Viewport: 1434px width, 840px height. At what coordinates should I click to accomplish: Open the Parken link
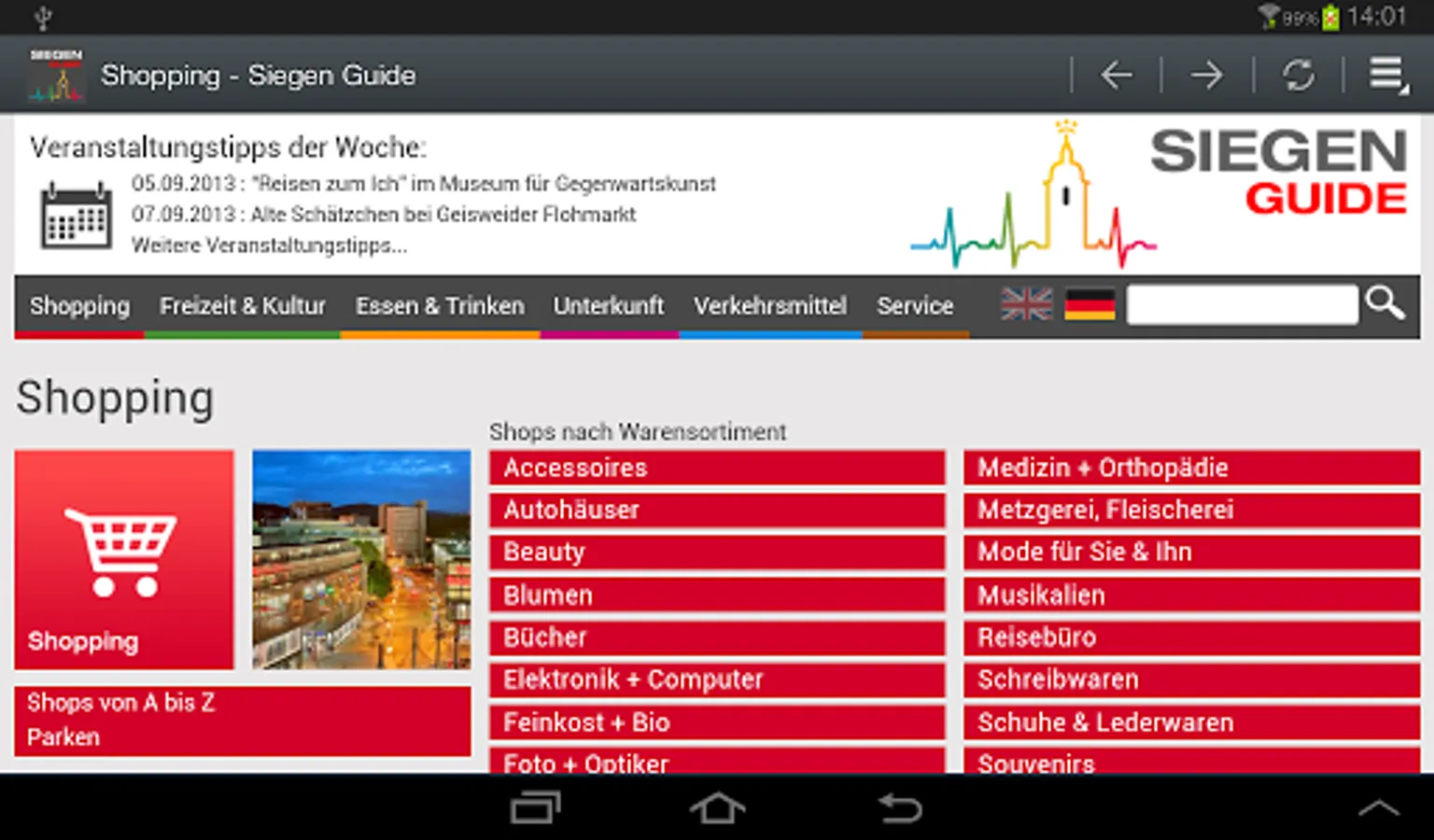[x=63, y=737]
